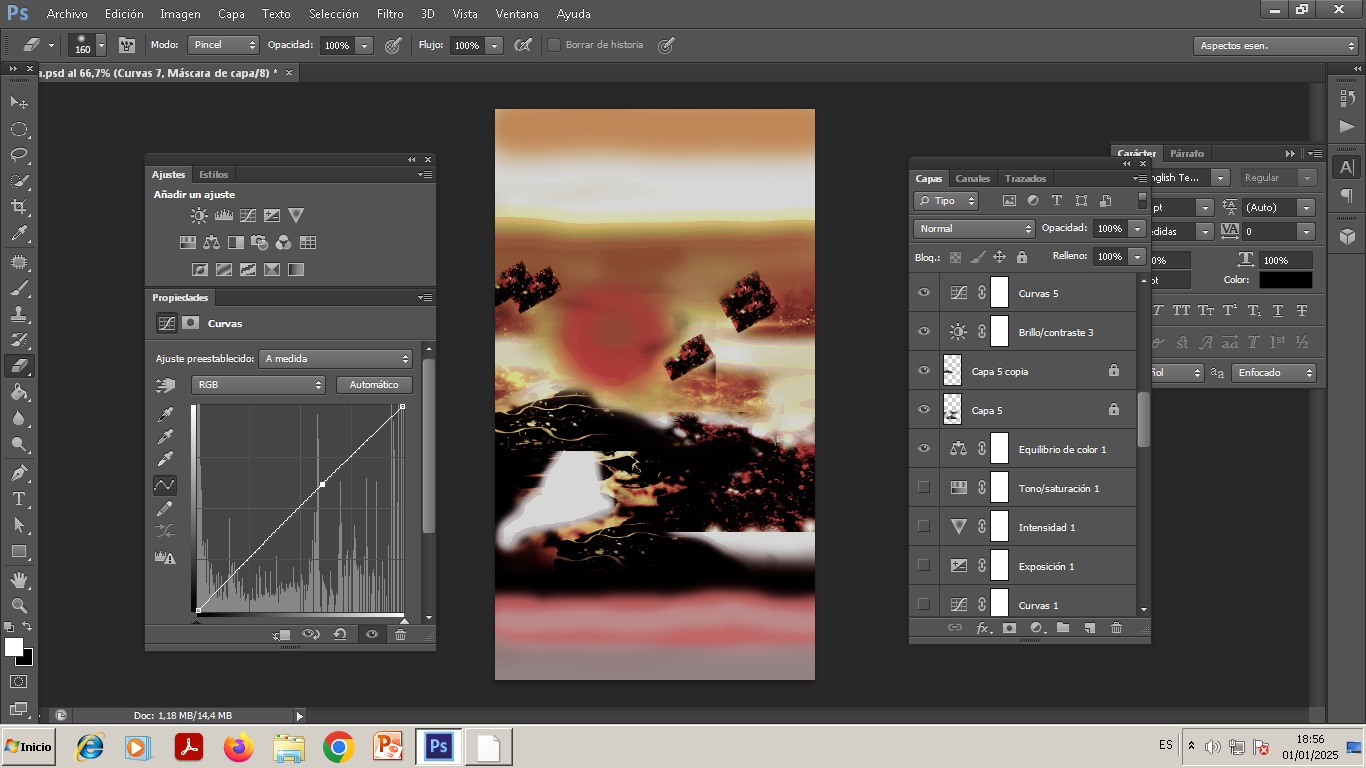Viewport: 1366px width, 768px height.
Task: Click the Capas panel vertical scrollbar
Action: (1144, 420)
